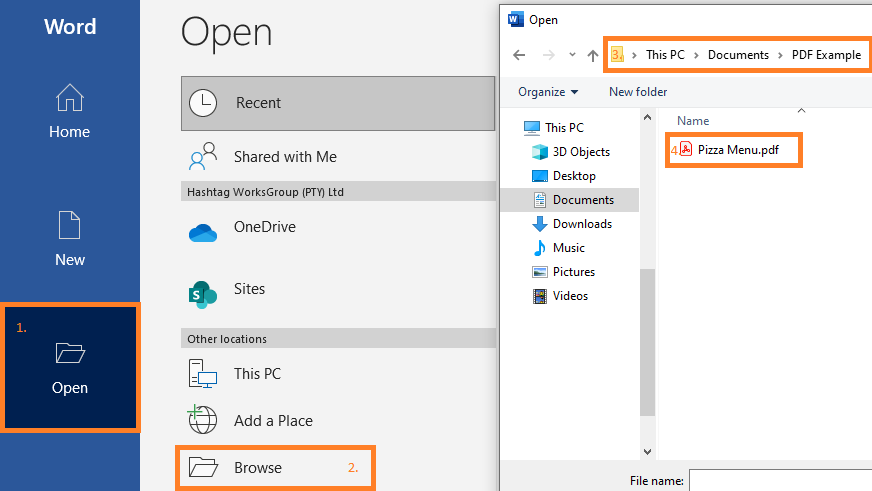Go up one folder level
Image resolution: width=872 pixels, height=491 pixels.
[x=592, y=55]
